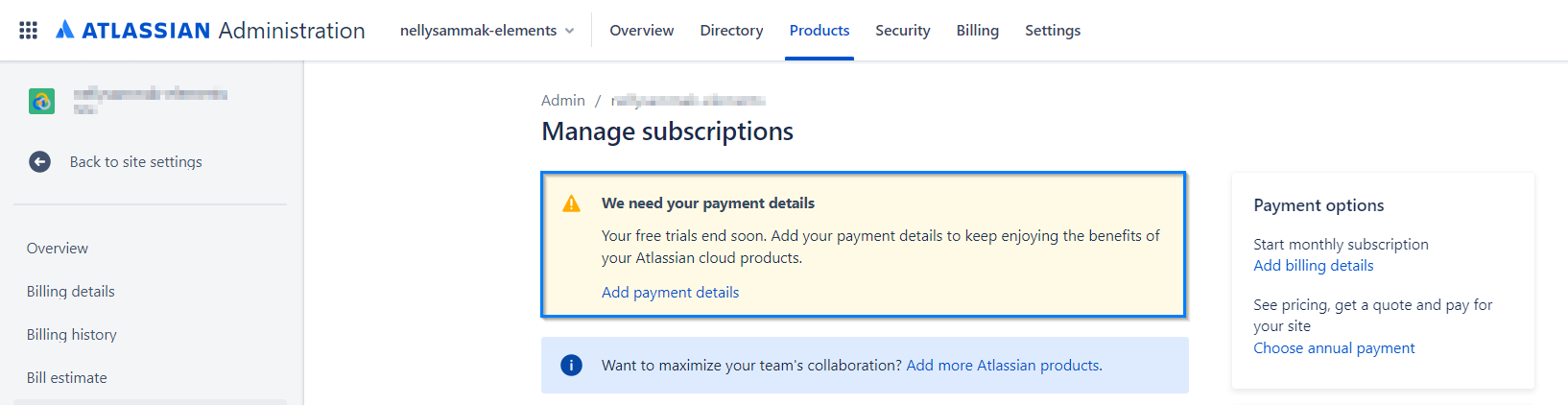Expand the nellysammak-elements organization dropdown
The image size is (1568, 405).
click(487, 31)
